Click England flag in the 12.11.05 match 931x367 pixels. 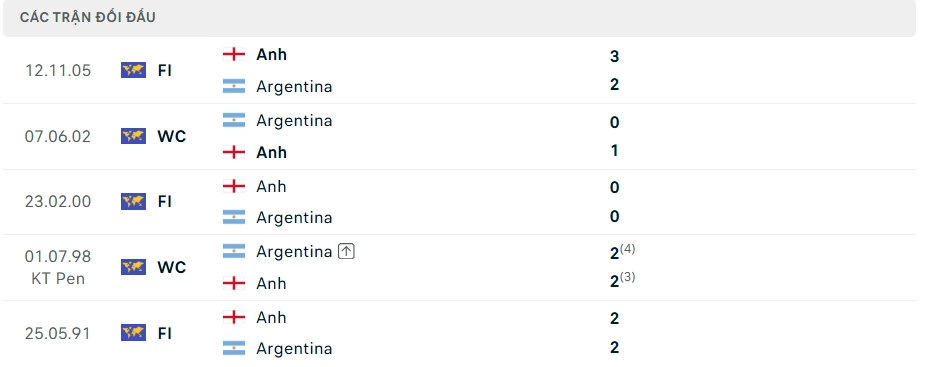[x=234, y=54]
